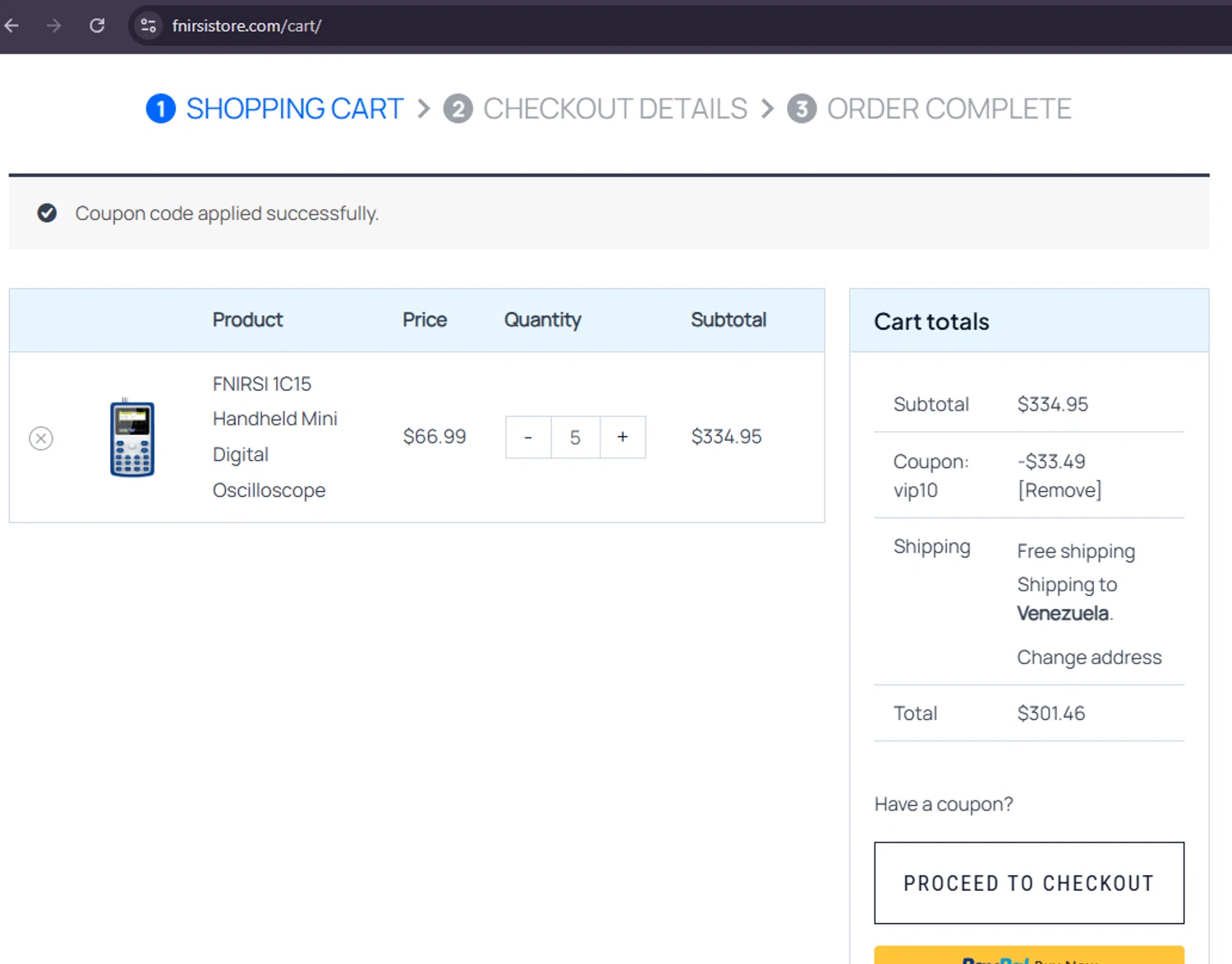The image size is (1232, 964).
Task: Open FNIRSI 1C15 Handheld Mini product link
Action: click(x=274, y=437)
